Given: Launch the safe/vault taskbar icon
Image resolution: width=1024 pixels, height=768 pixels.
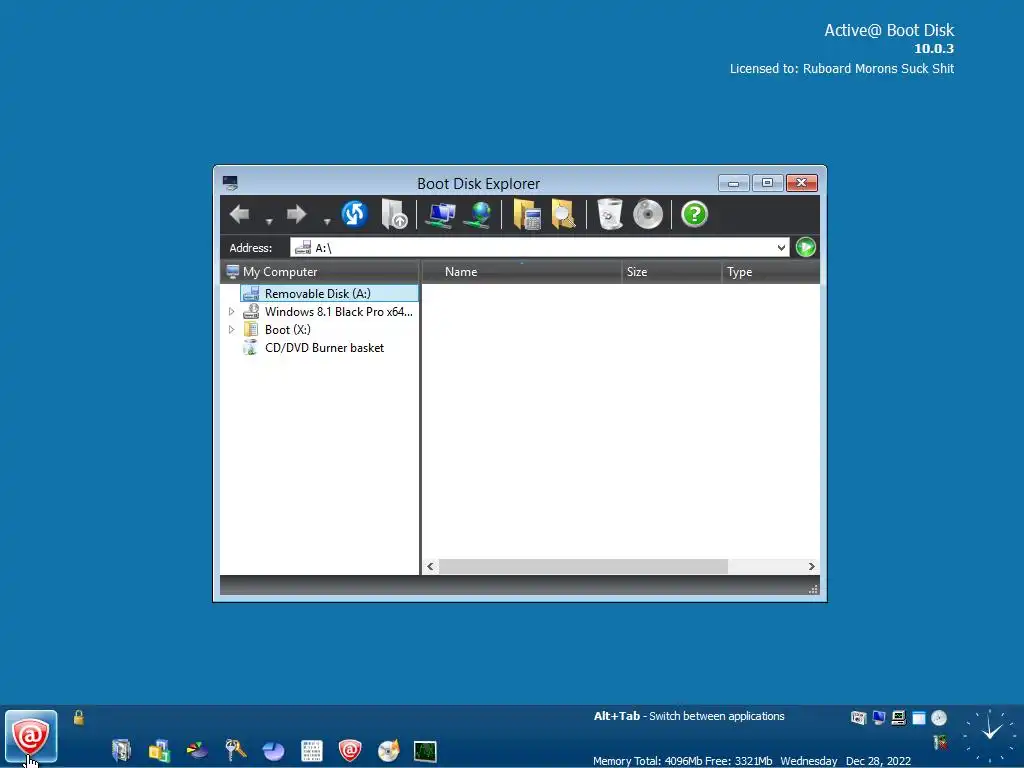Looking at the screenshot, I should (x=121, y=750).
